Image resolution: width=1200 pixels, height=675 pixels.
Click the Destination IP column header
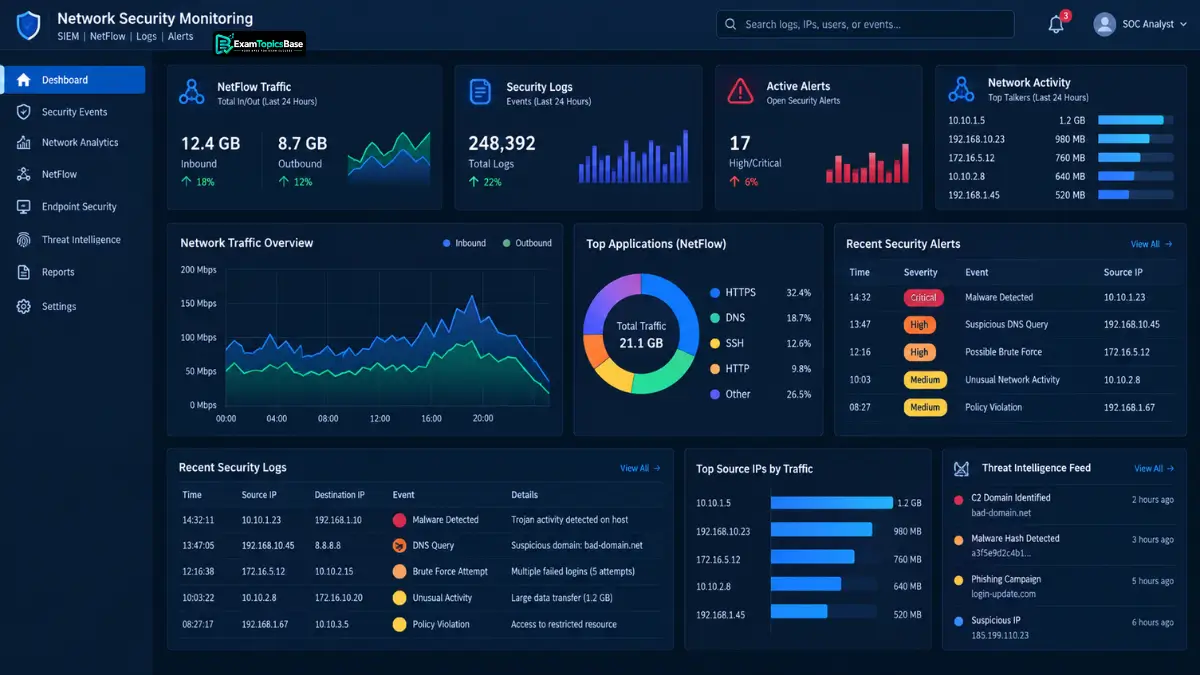[x=340, y=495]
